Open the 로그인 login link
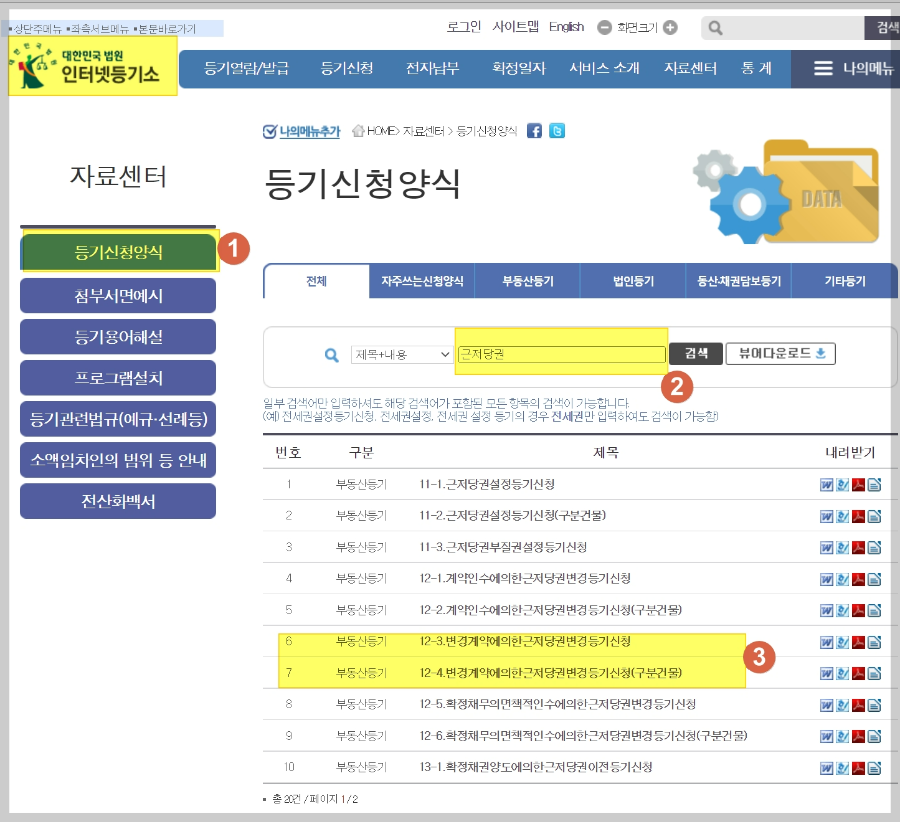The image size is (900, 822). tap(463, 27)
